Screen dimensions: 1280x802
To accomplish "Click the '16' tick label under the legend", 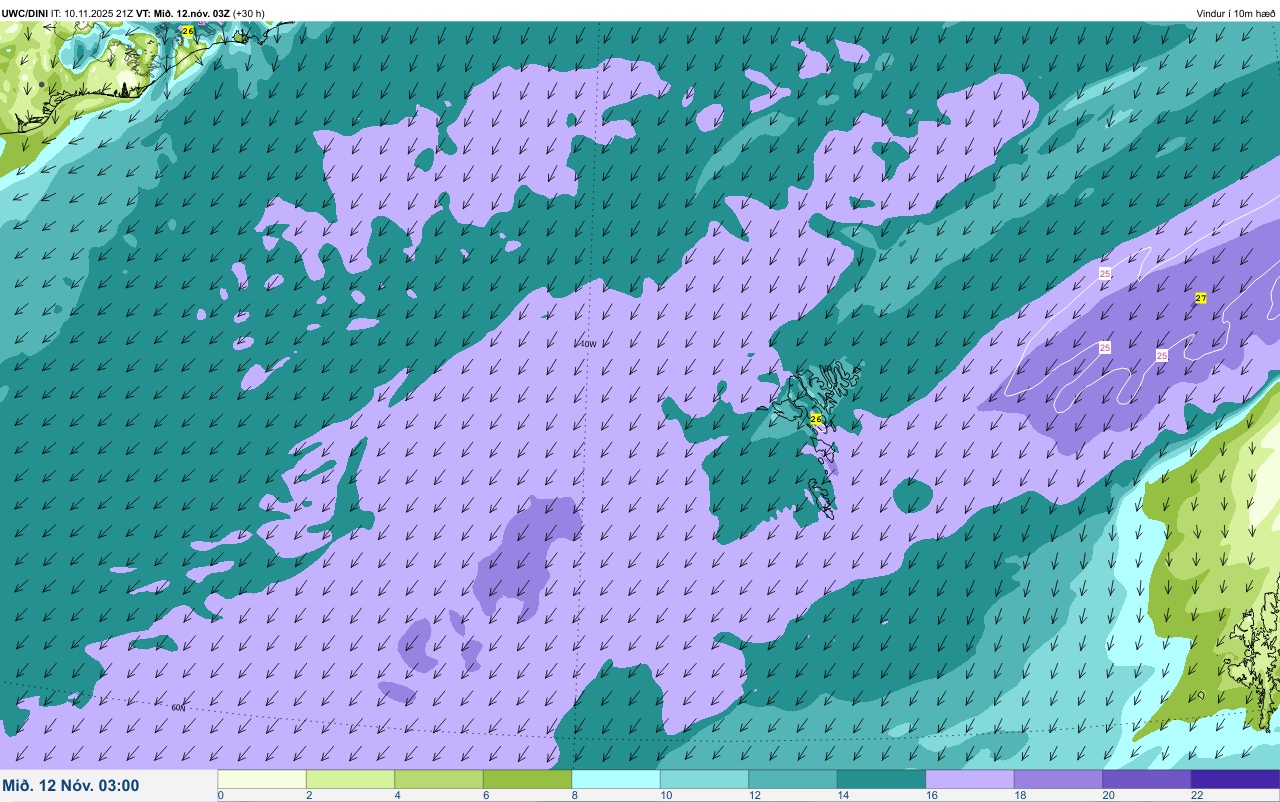I will pos(931,796).
